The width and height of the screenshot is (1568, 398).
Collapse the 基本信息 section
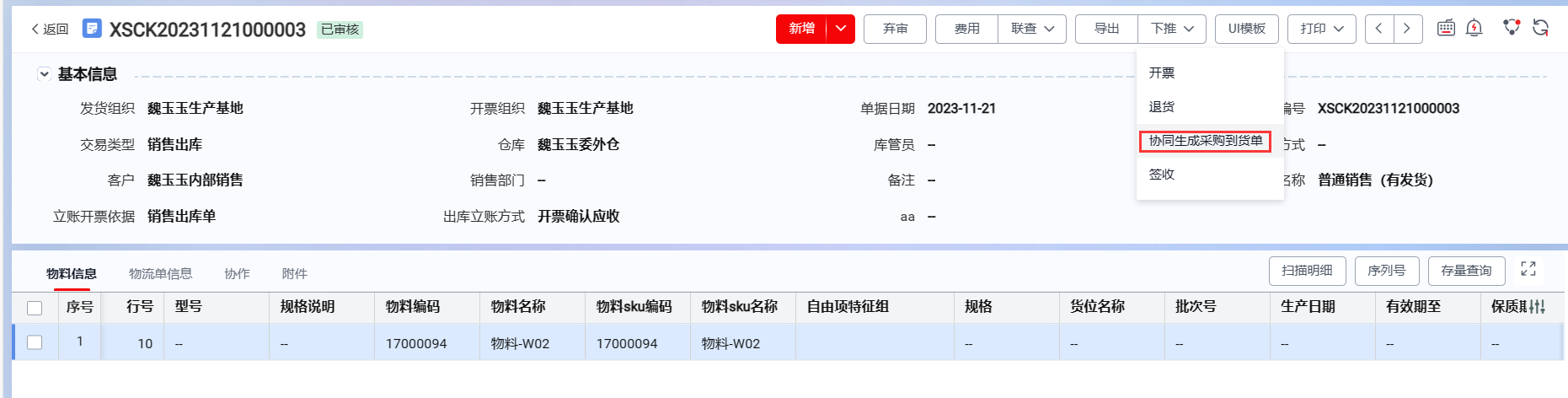click(44, 74)
